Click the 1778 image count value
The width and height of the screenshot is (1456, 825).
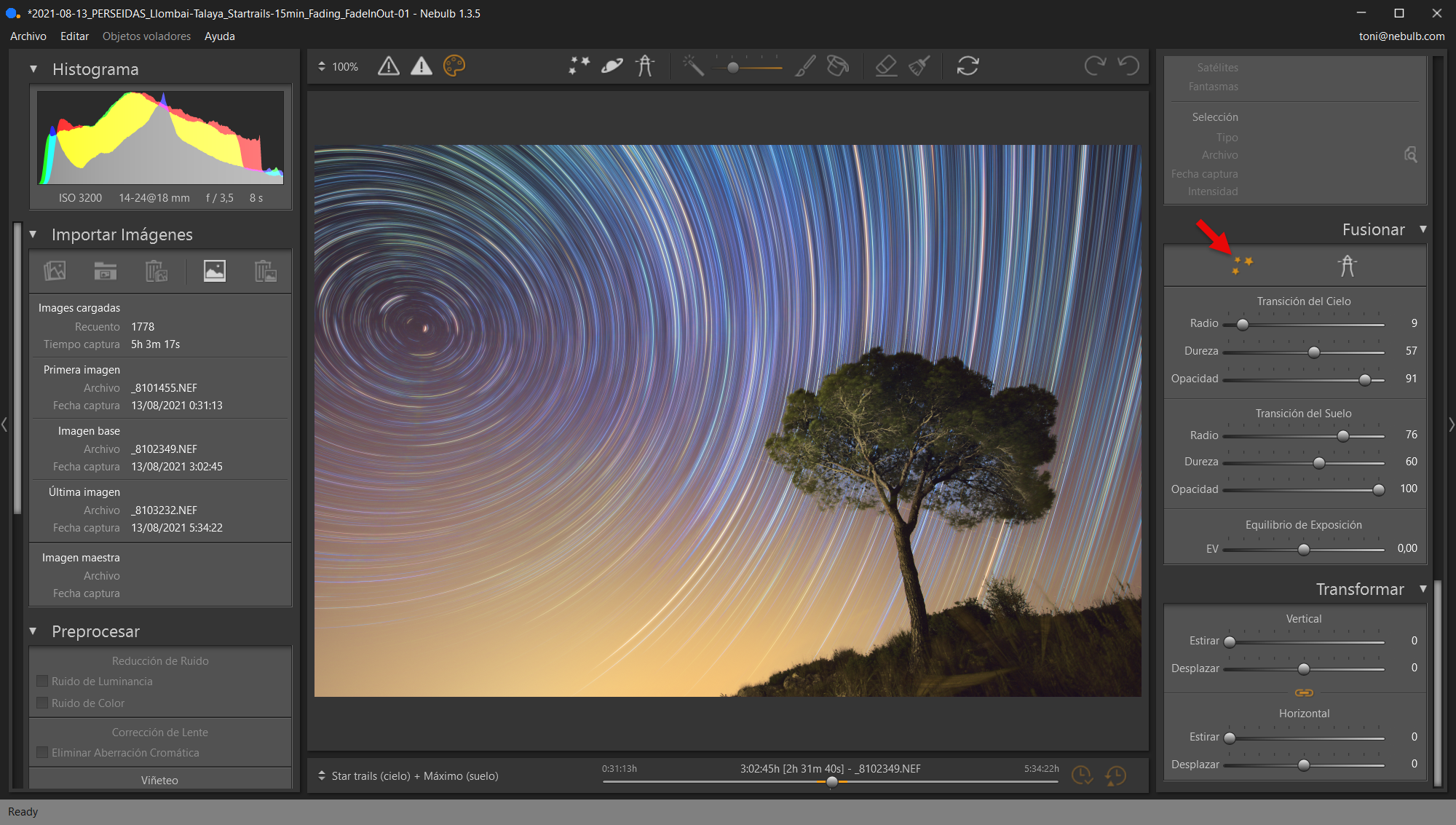[x=143, y=326]
